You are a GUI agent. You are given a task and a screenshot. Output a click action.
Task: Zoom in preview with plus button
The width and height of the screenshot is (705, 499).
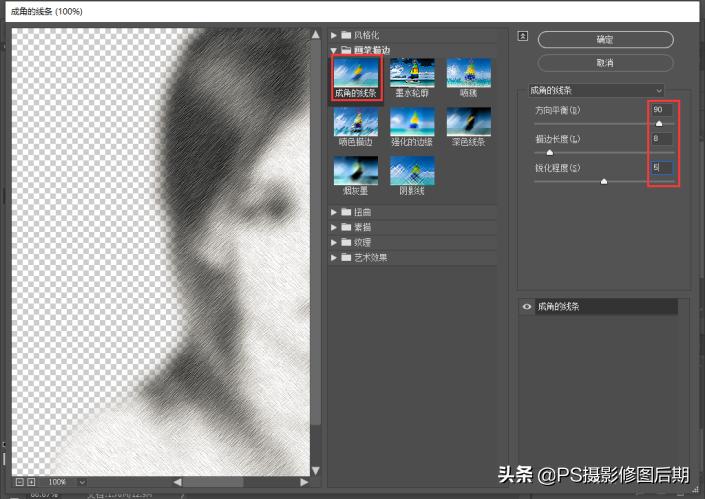tap(31, 482)
